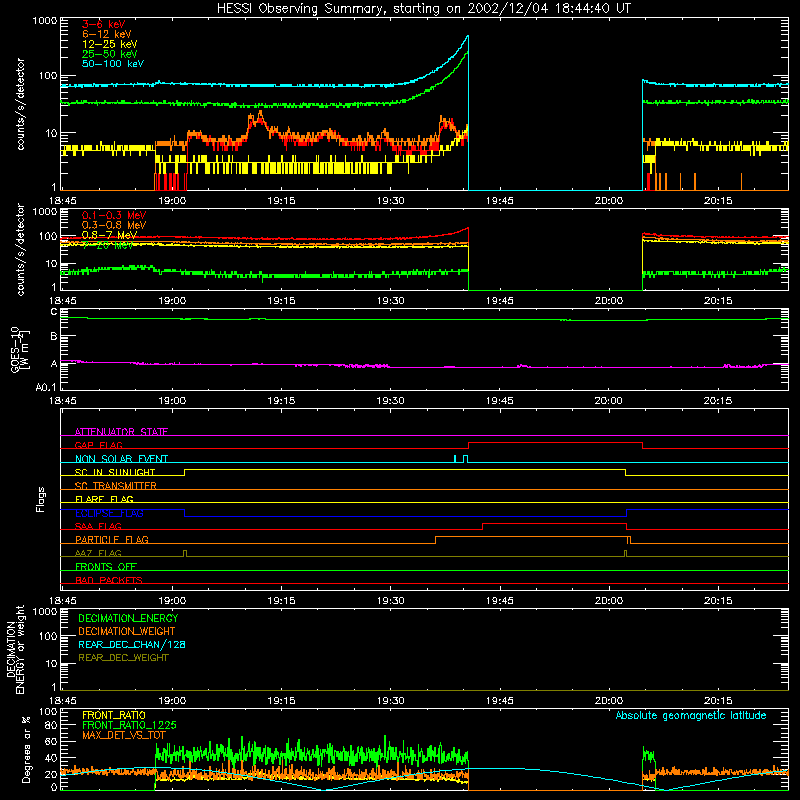
Task: Select the 1000 tick label on the keV panel
Action: coord(45,21)
